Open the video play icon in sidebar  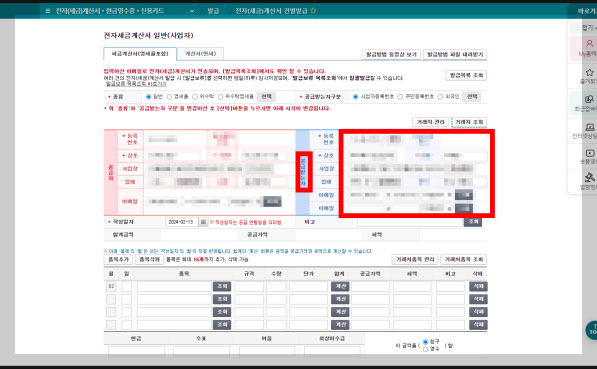[x=589, y=153]
